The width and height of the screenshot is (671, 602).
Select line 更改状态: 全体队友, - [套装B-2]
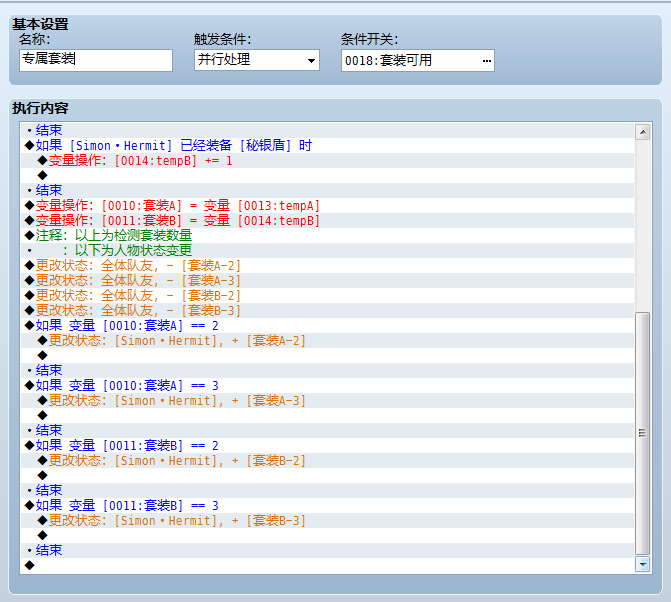pos(327,295)
